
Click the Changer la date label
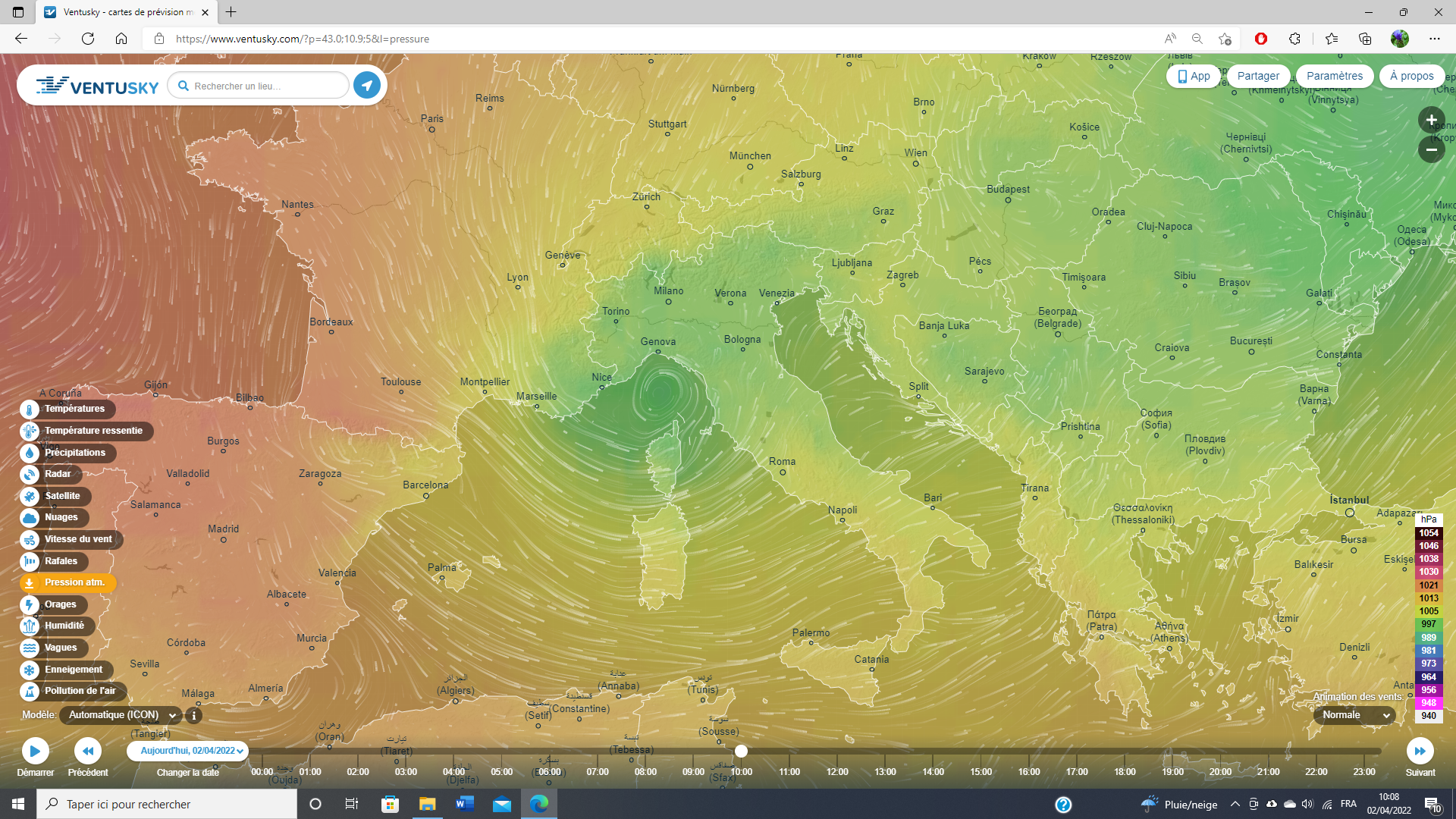coord(188,773)
